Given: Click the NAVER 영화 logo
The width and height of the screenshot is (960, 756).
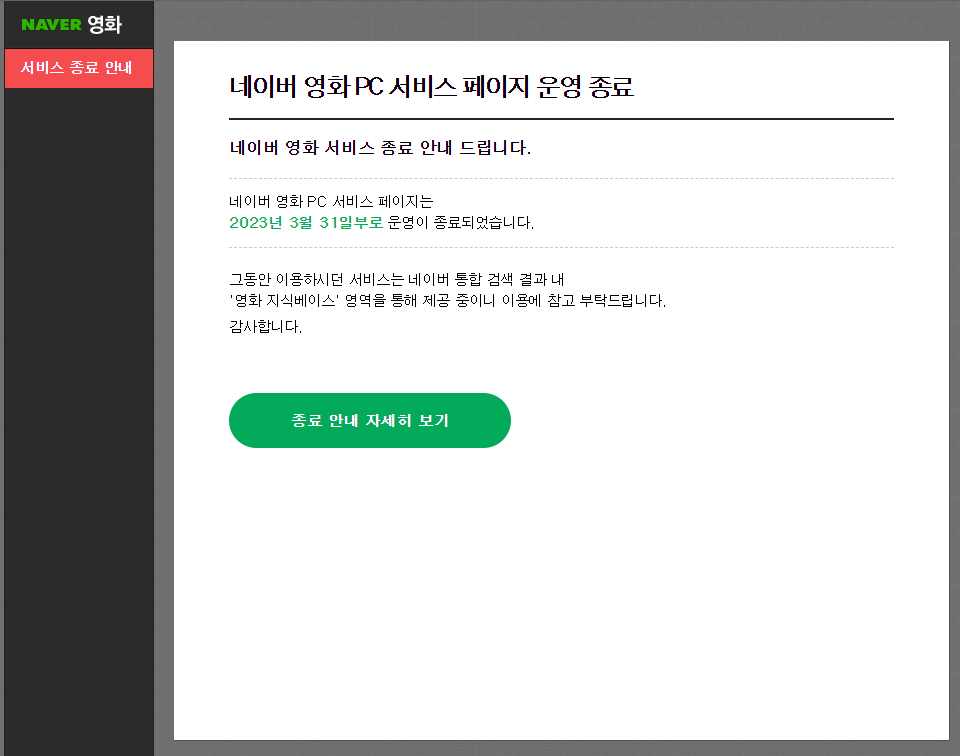Looking at the screenshot, I should coord(72,24).
